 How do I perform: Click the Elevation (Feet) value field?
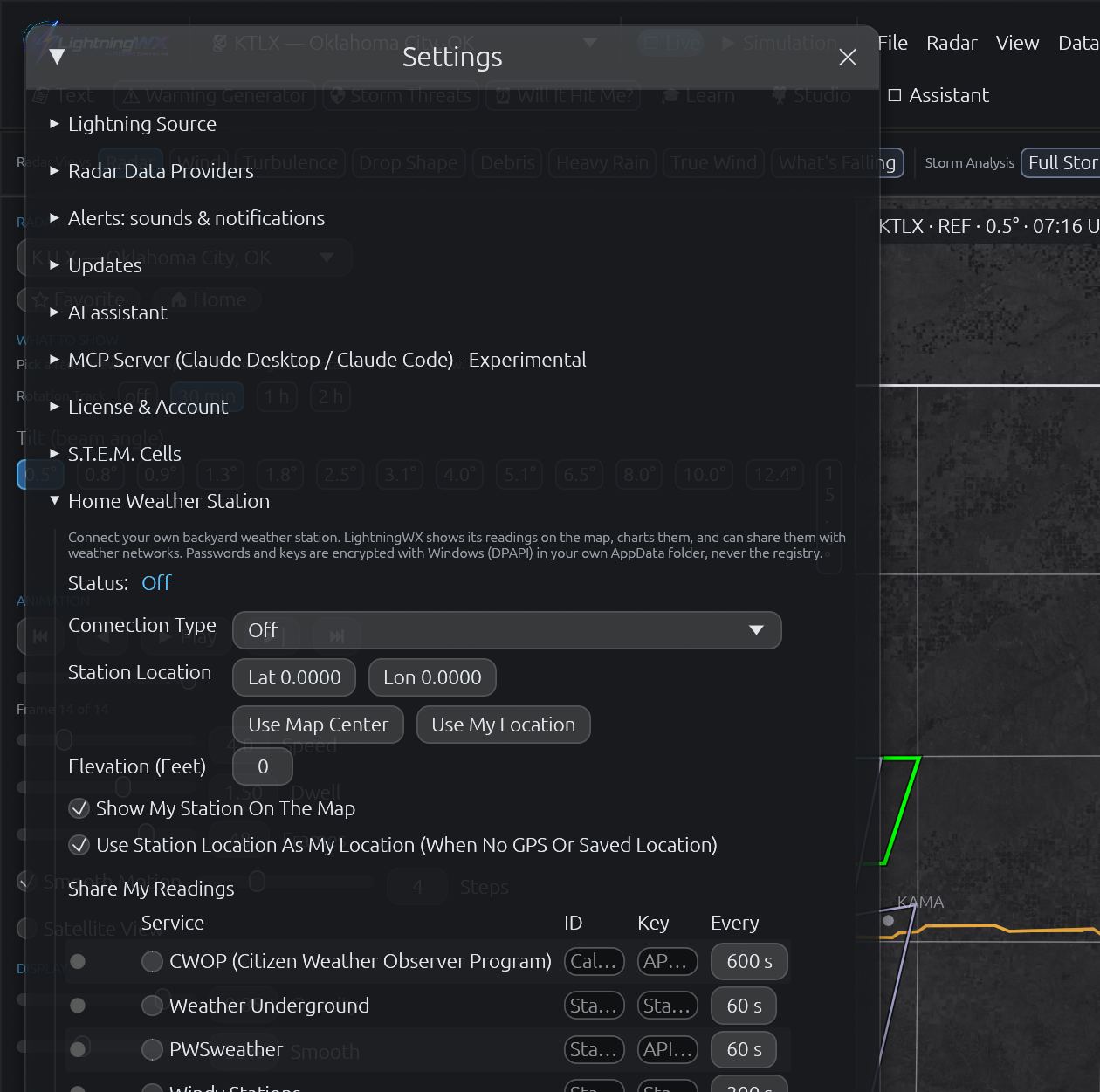tap(263, 766)
